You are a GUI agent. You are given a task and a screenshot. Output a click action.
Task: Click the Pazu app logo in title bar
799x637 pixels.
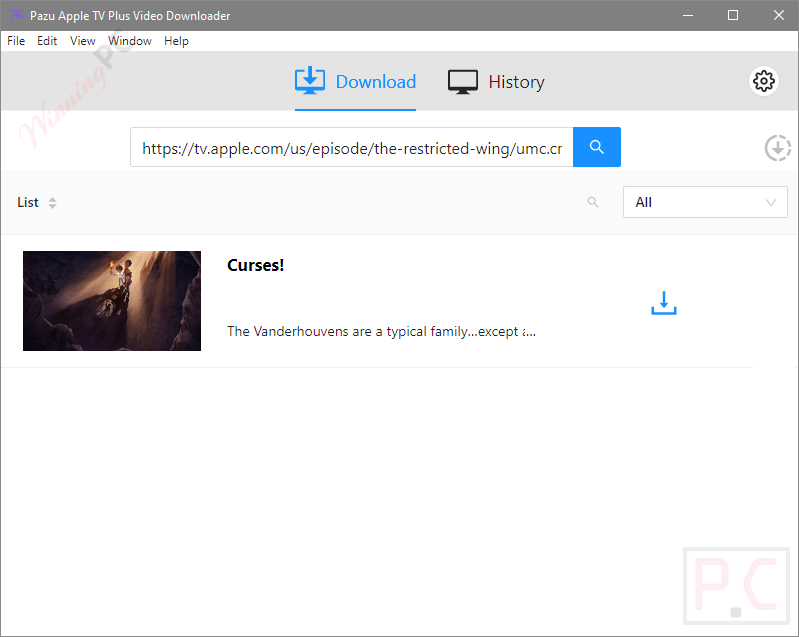tap(16, 15)
